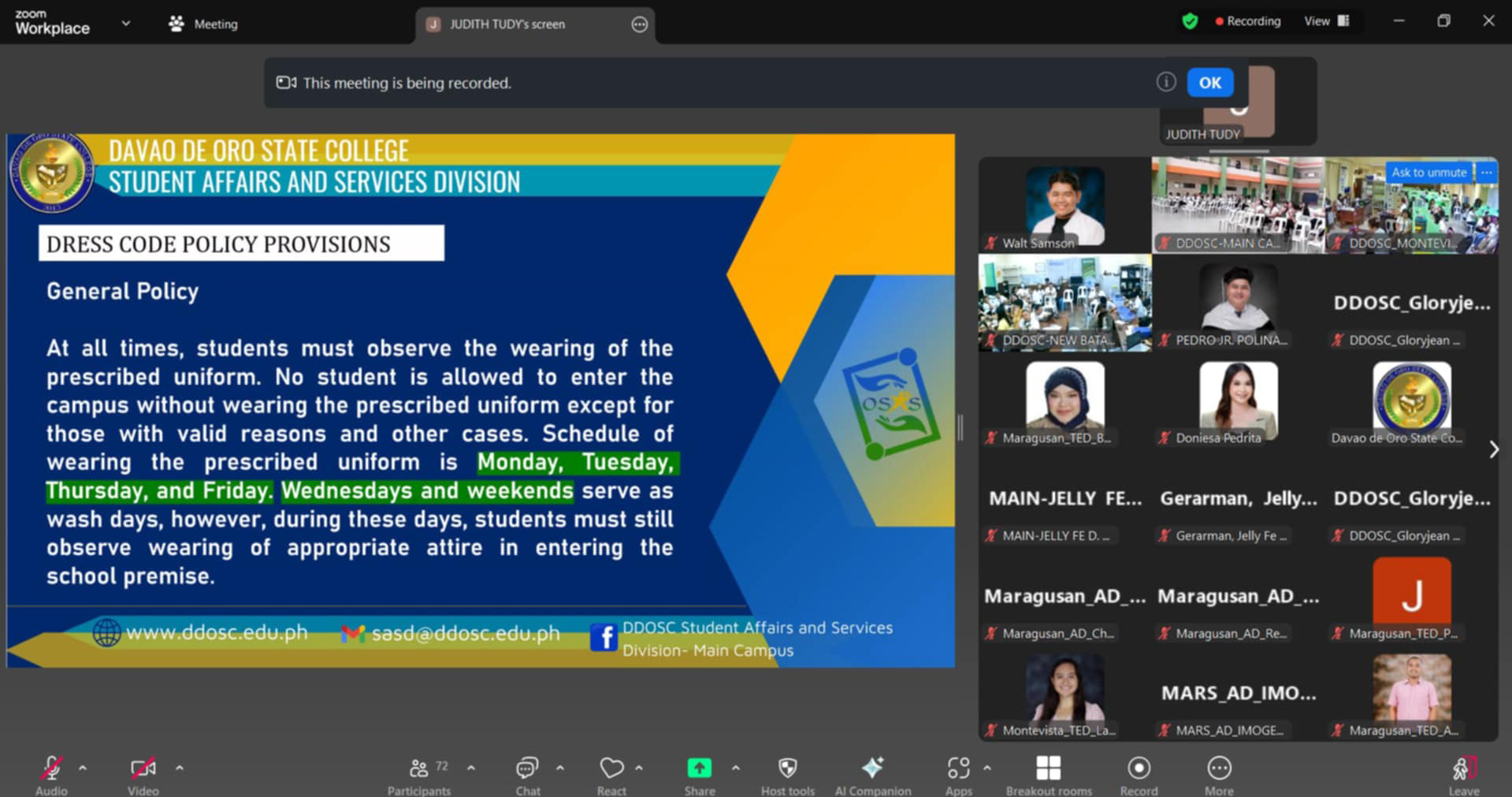Screen dimensions: 1512x797
Task: Click Ask to unmute button
Action: [x=1428, y=173]
